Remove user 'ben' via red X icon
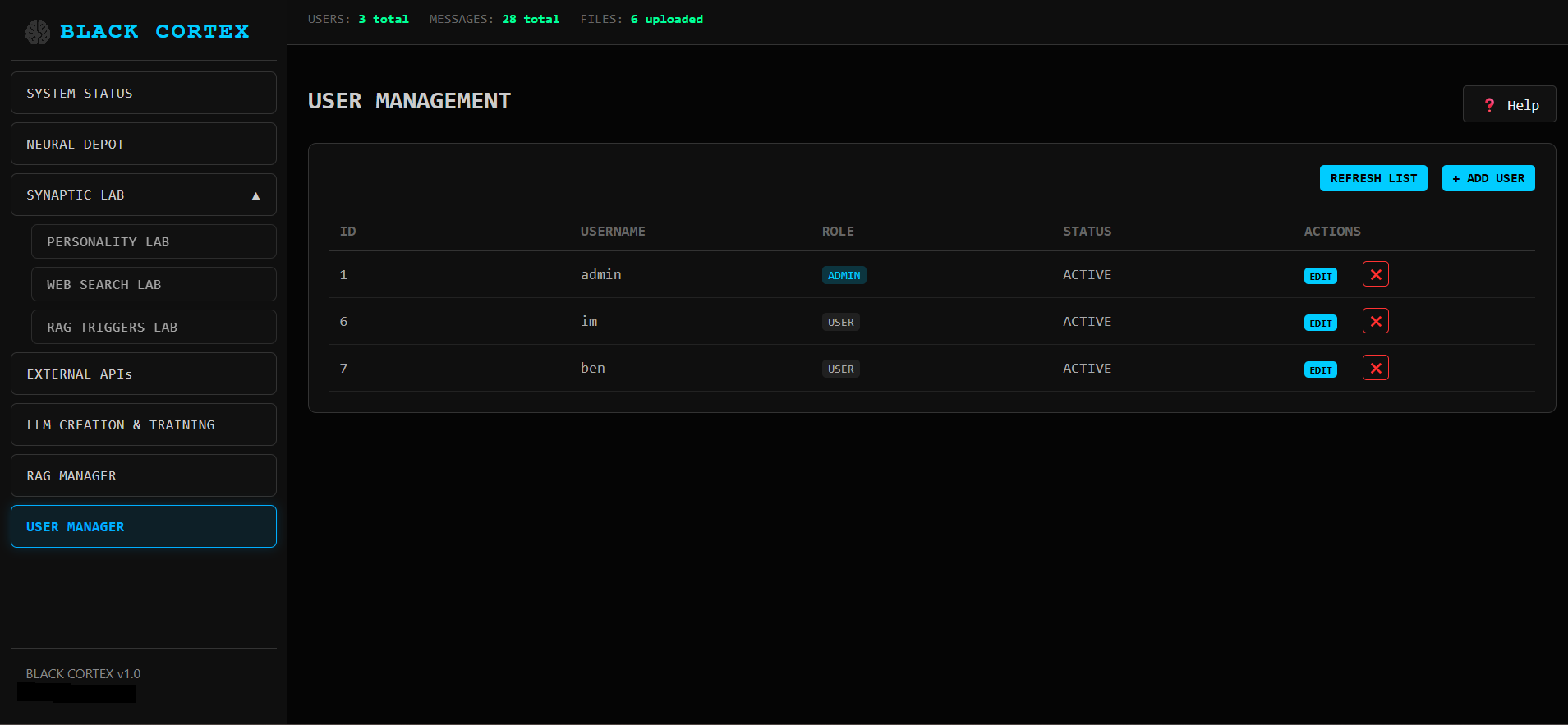The image size is (1568, 725). (x=1375, y=368)
